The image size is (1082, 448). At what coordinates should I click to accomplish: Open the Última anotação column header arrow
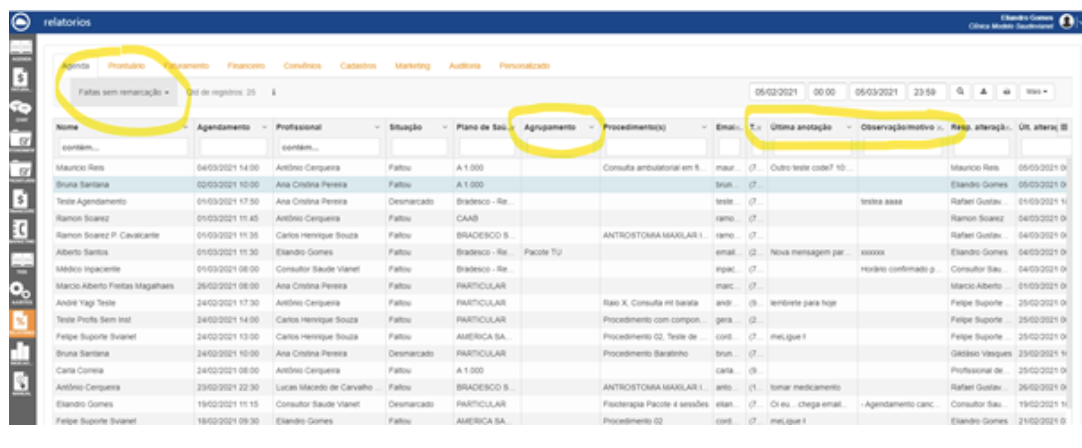[x=848, y=128]
